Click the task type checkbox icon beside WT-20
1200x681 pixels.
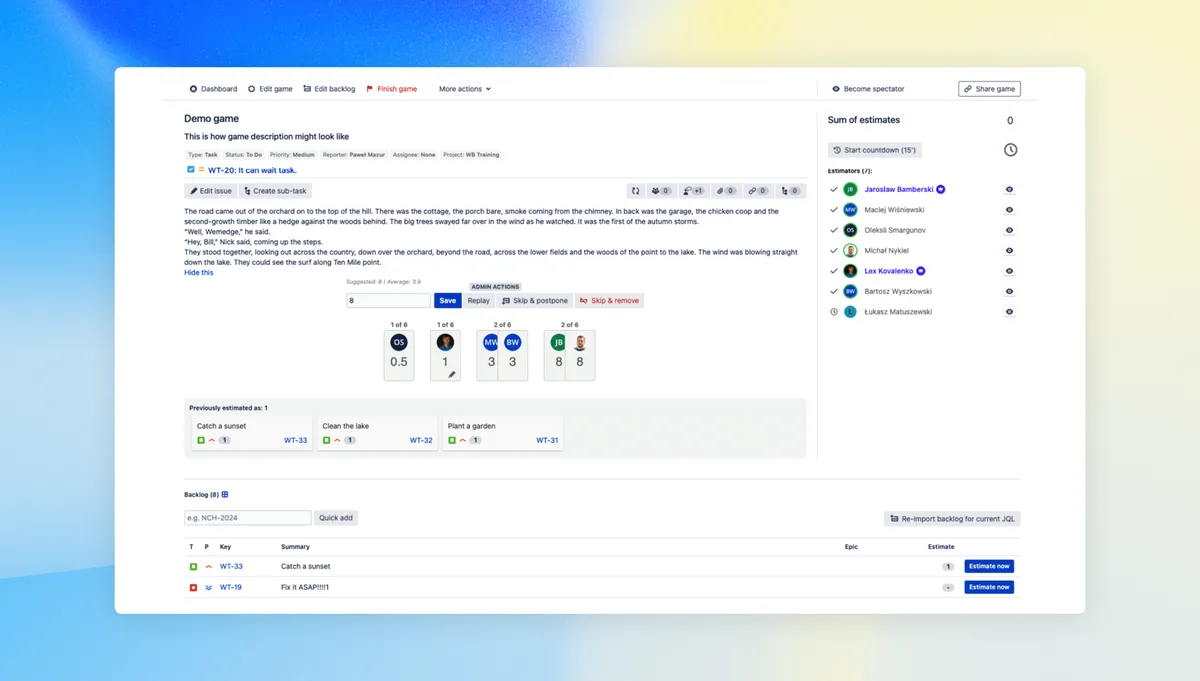[x=191, y=170]
